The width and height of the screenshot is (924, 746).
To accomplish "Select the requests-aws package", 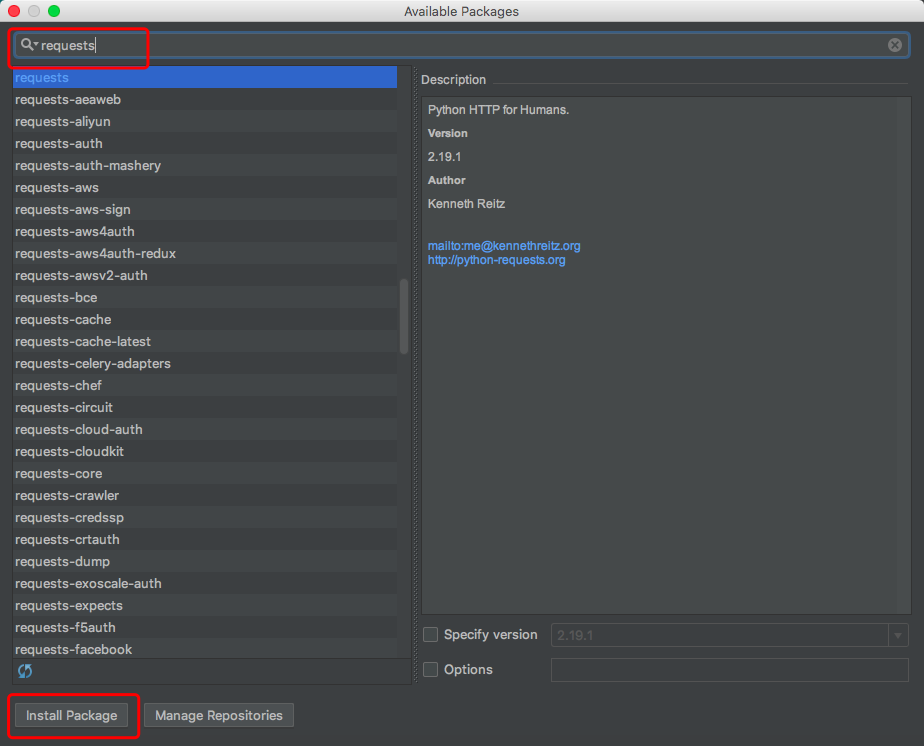I will coord(204,187).
